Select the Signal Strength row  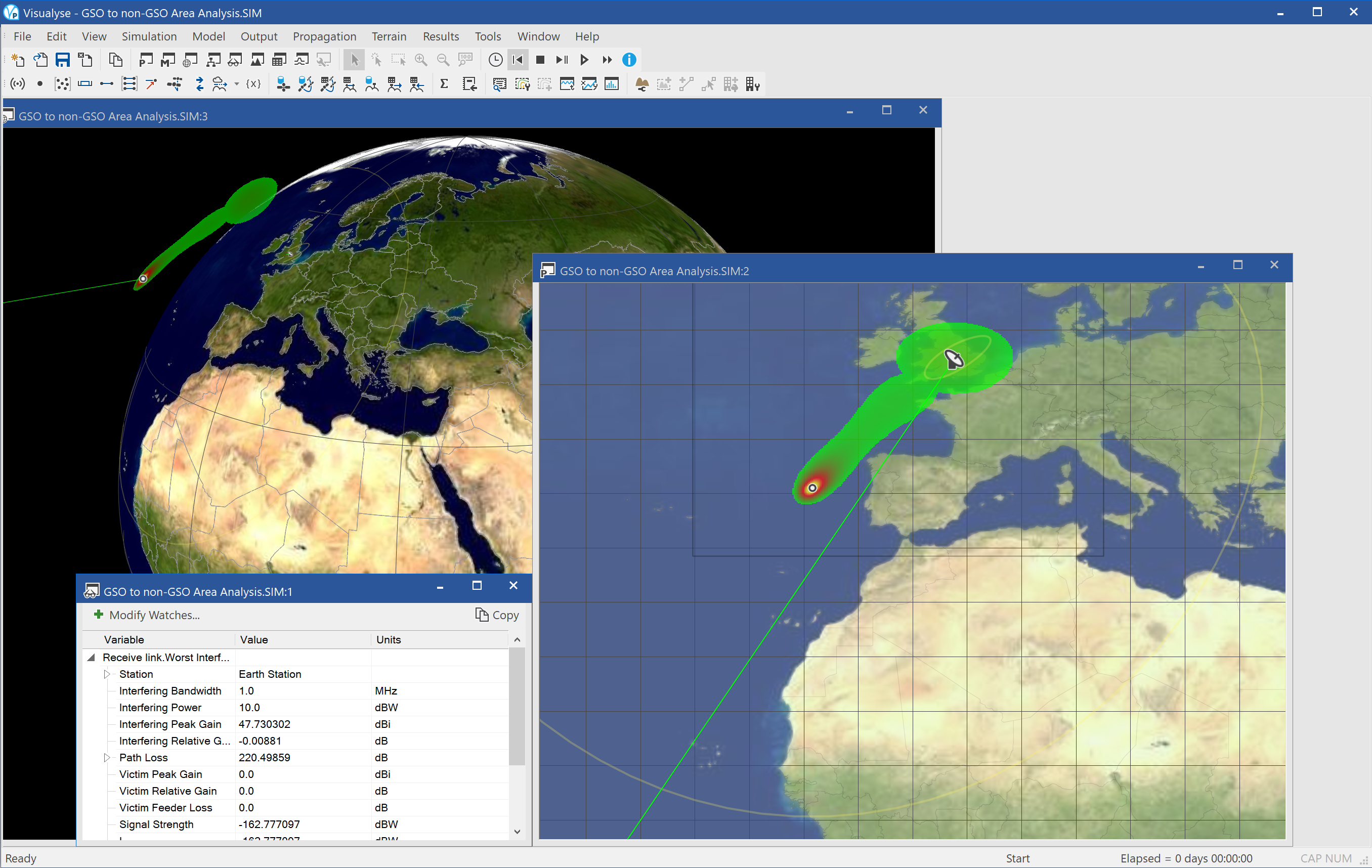(x=296, y=824)
